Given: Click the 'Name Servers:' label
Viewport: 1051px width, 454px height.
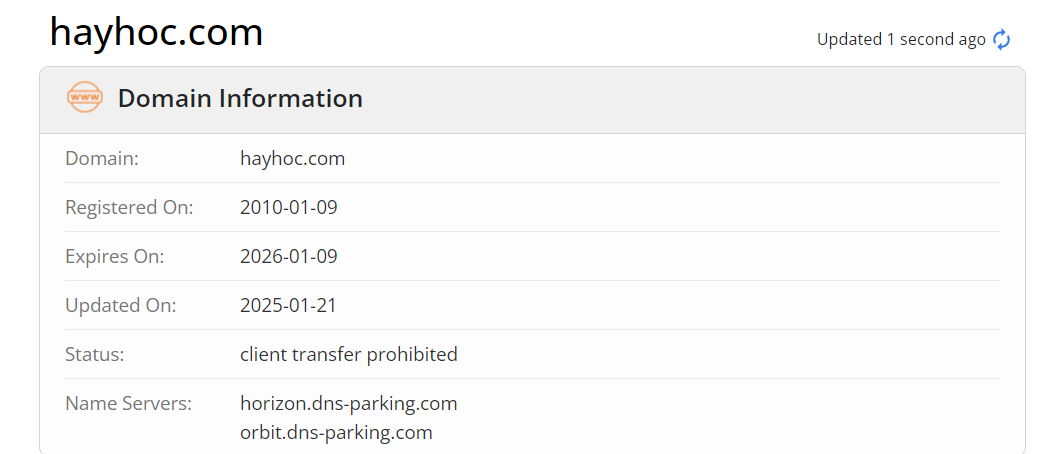Looking at the screenshot, I should tap(128, 403).
